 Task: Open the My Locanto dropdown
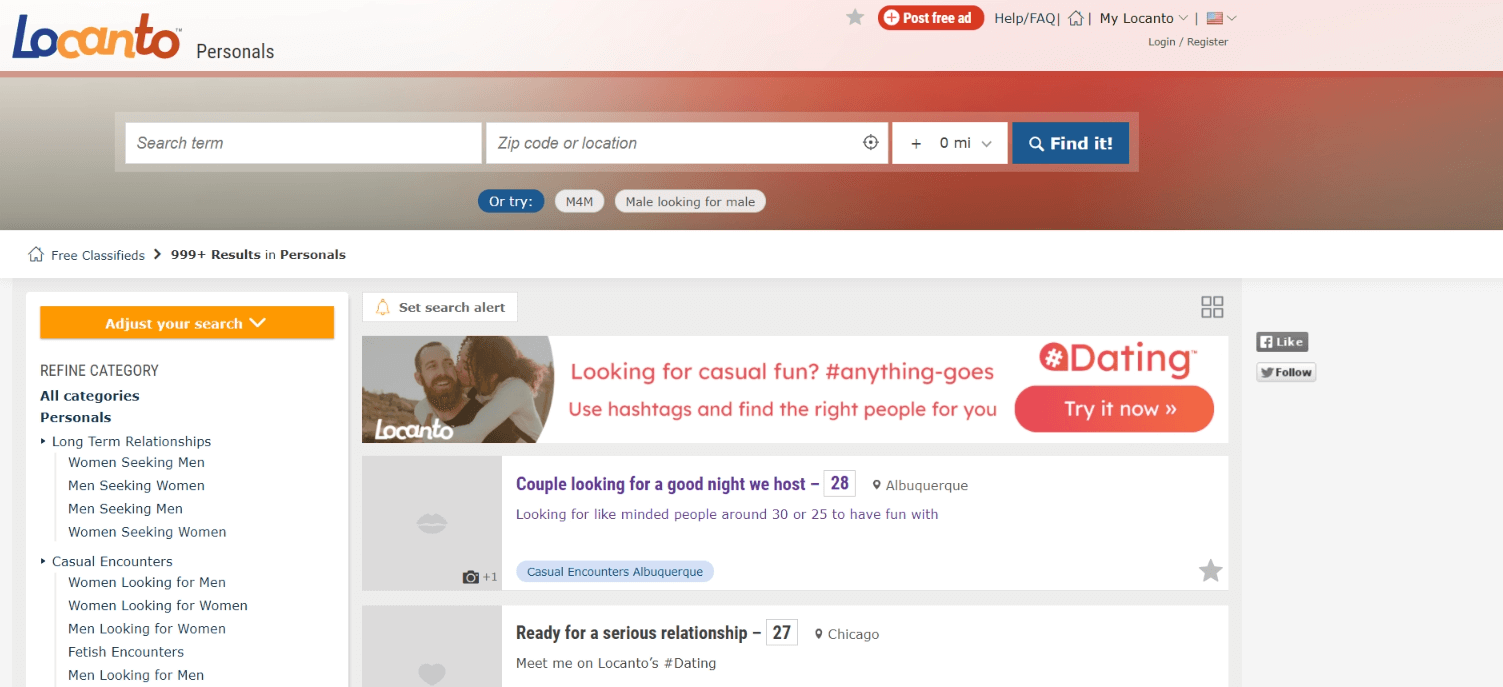point(1144,18)
